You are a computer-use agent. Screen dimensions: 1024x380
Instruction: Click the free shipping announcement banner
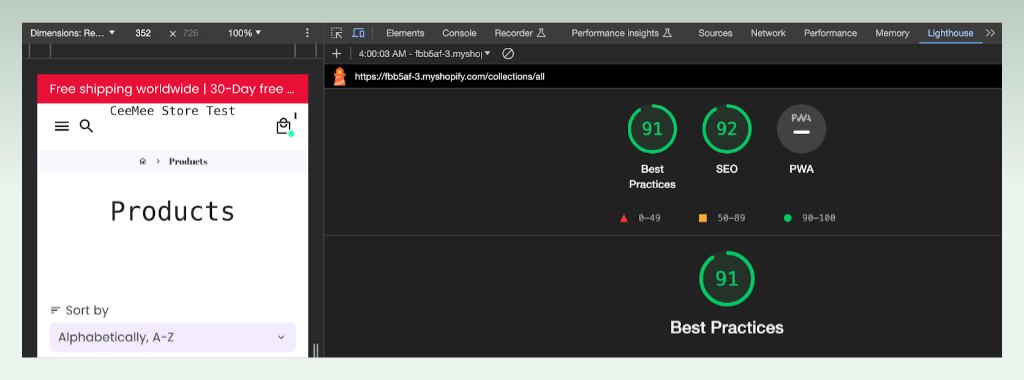172,89
